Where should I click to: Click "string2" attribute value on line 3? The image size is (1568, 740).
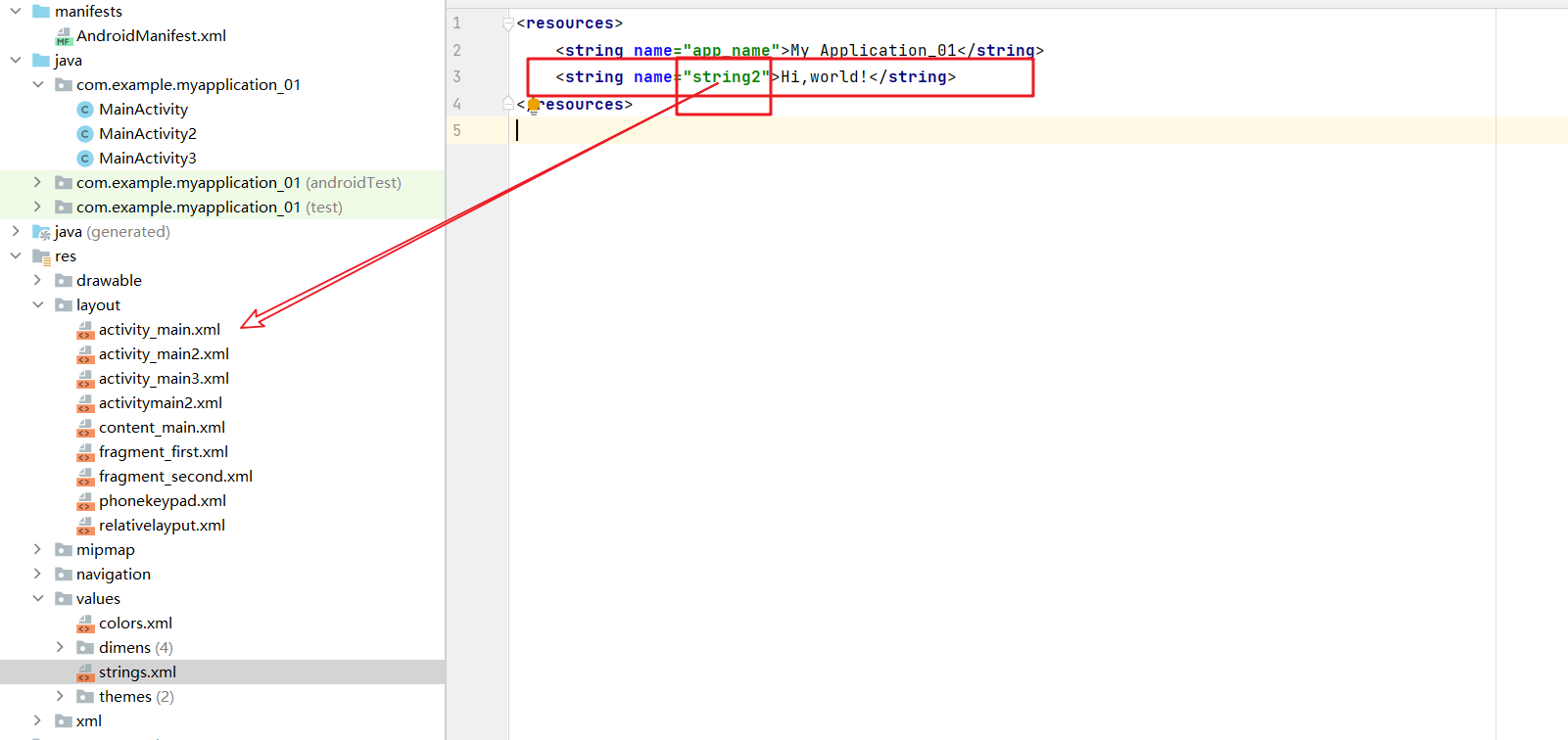point(726,76)
